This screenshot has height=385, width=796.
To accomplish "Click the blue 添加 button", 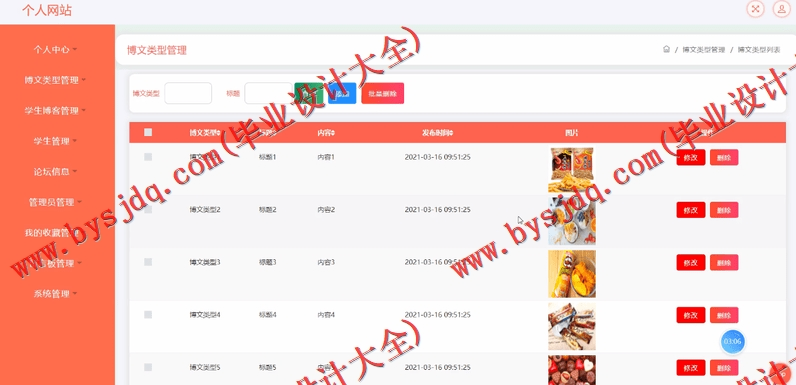I will [x=342, y=93].
